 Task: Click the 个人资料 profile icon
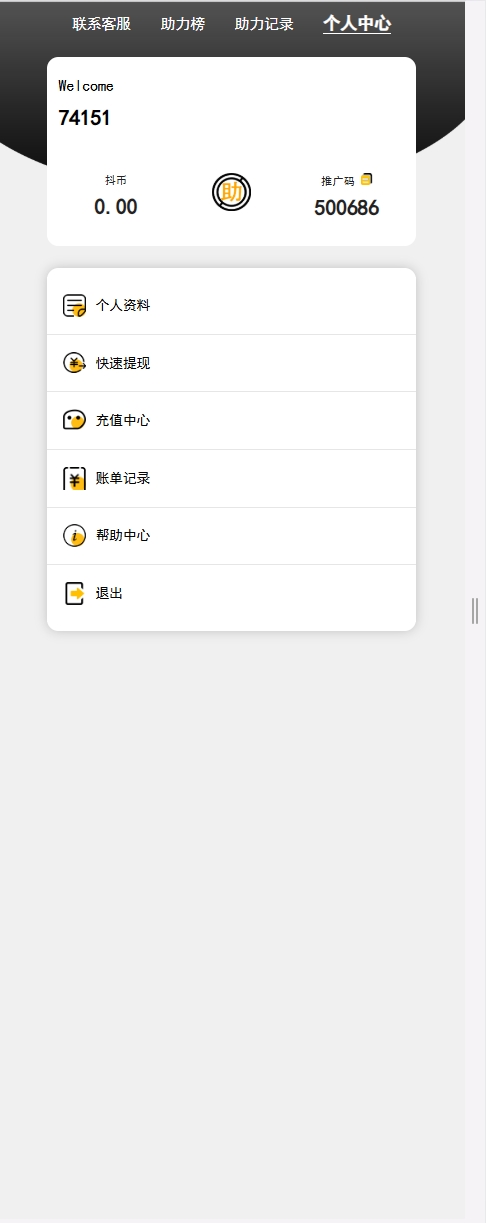[74, 306]
